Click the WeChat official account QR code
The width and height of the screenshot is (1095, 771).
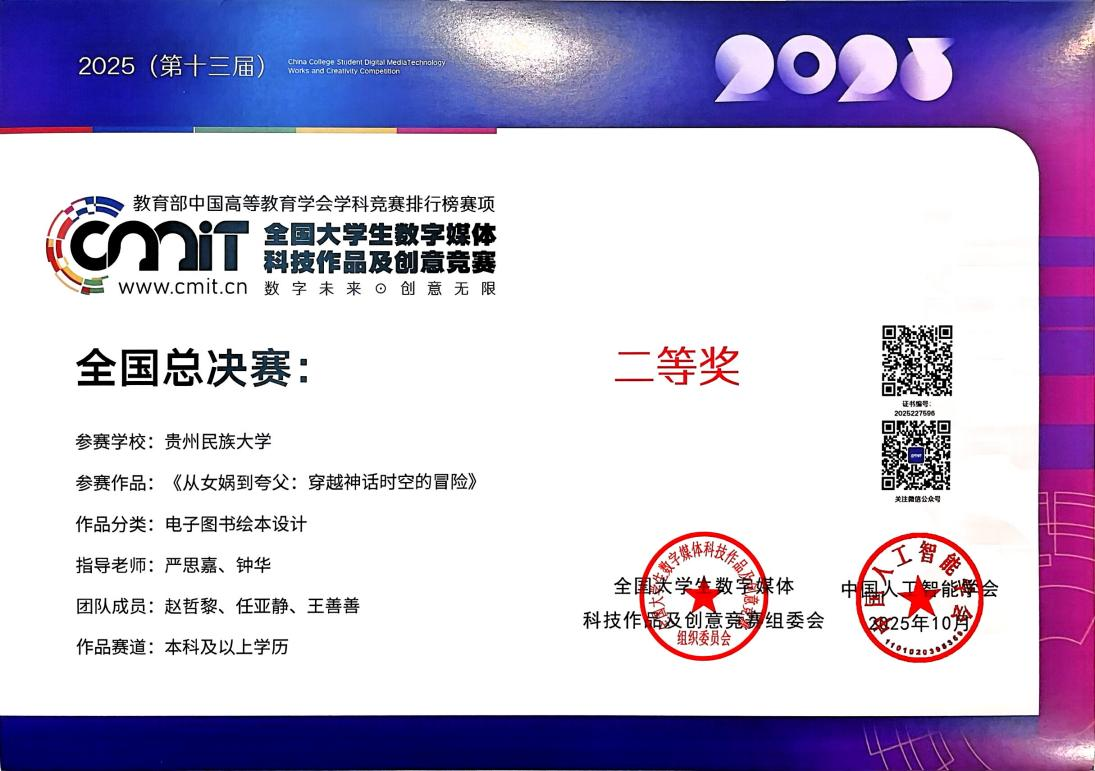pos(915,455)
